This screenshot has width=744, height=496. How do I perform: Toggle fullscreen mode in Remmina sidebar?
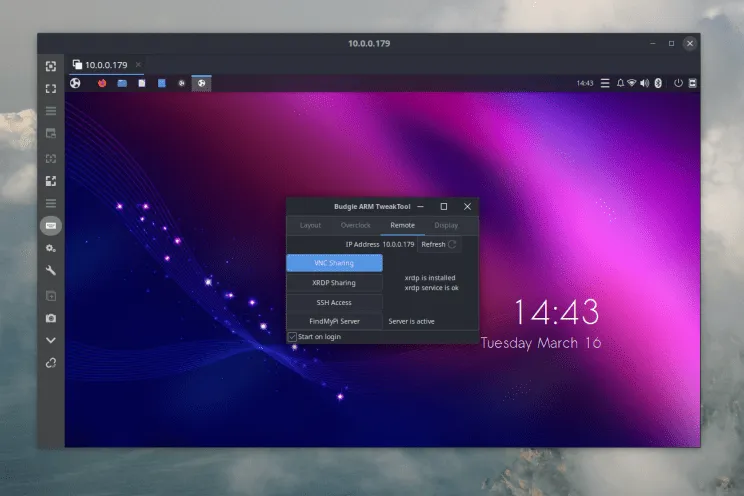coord(51,89)
